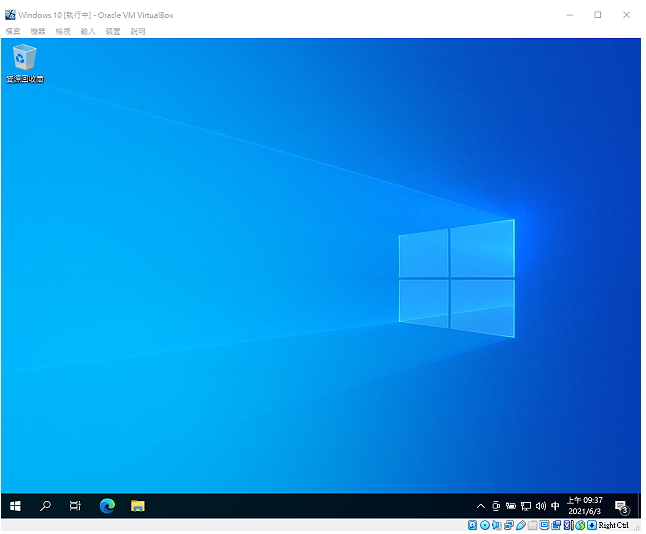Maximize the VirtualBox window
This screenshot has height=534, width=646.
[598, 15]
